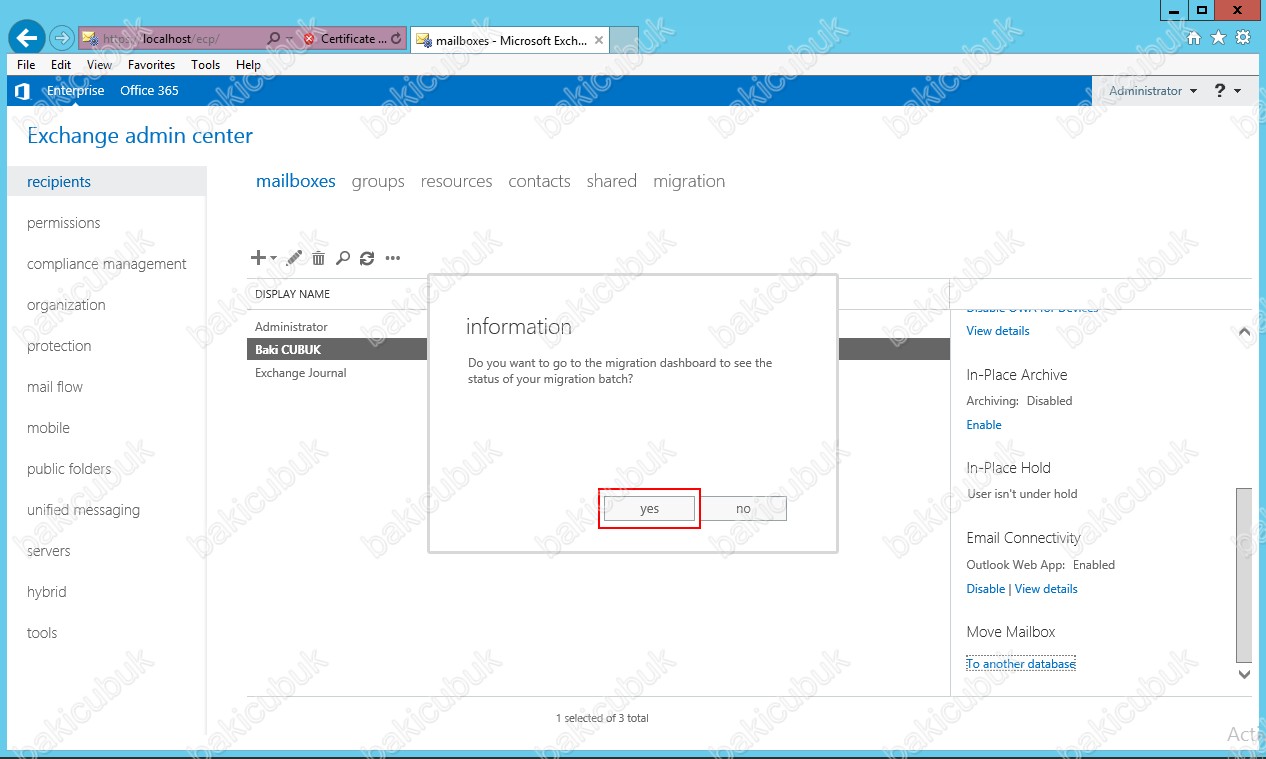Click the yes button in information dialog
Screen dimensions: 1266x759
click(649, 509)
